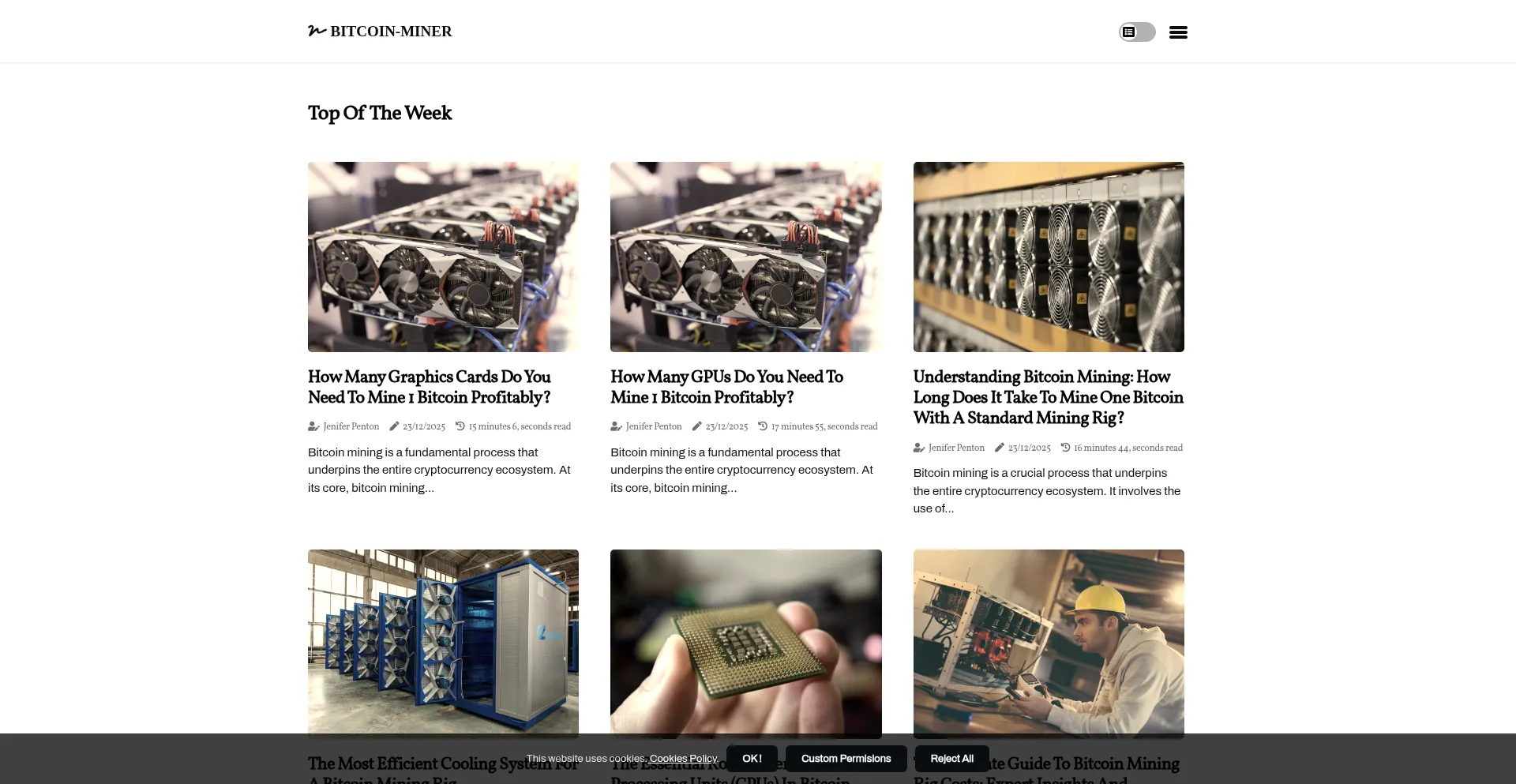Click read-time clock icon showing 15 minutes
The width and height of the screenshot is (1516, 784).
(x=460, y=426)
